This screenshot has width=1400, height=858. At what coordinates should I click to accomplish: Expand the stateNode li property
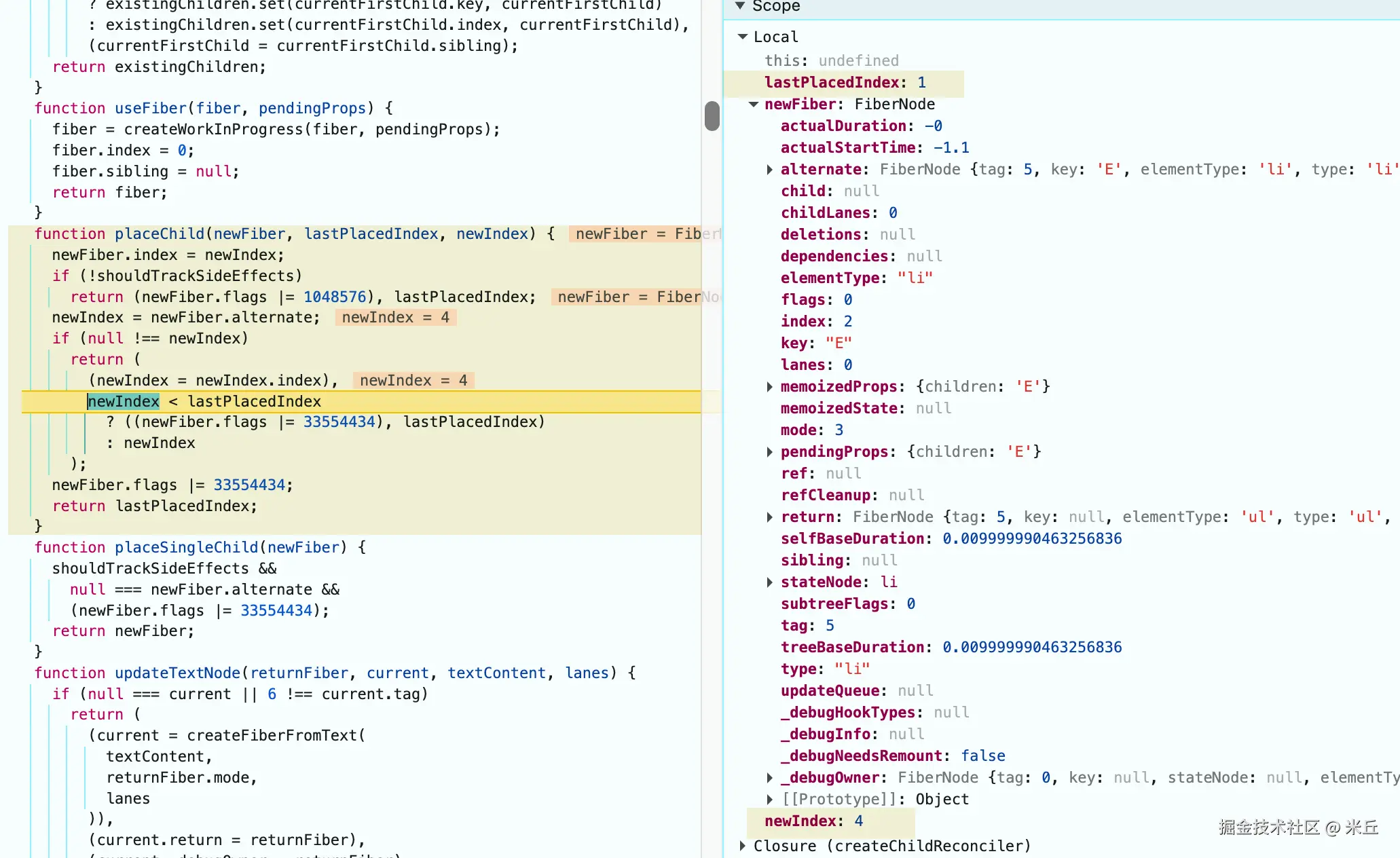[769, 582]
